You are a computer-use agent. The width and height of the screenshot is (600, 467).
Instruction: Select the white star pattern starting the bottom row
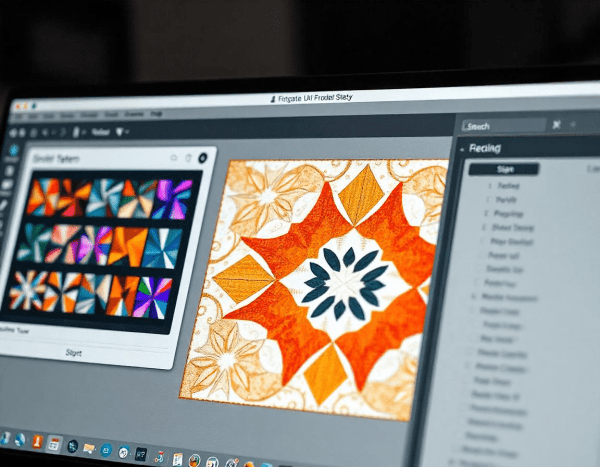pos(26,290)
